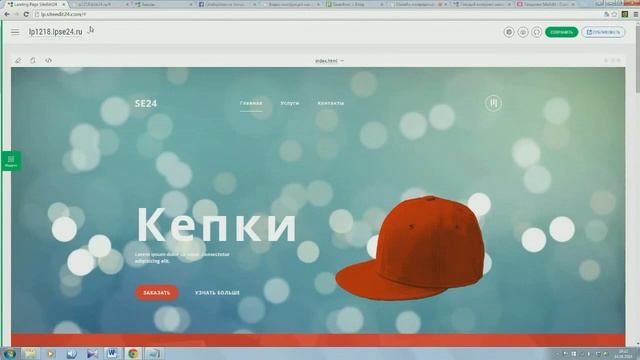Click the page copy icon in editor toolbar
This screenshot has height=360, width=640.
(33, 60)
